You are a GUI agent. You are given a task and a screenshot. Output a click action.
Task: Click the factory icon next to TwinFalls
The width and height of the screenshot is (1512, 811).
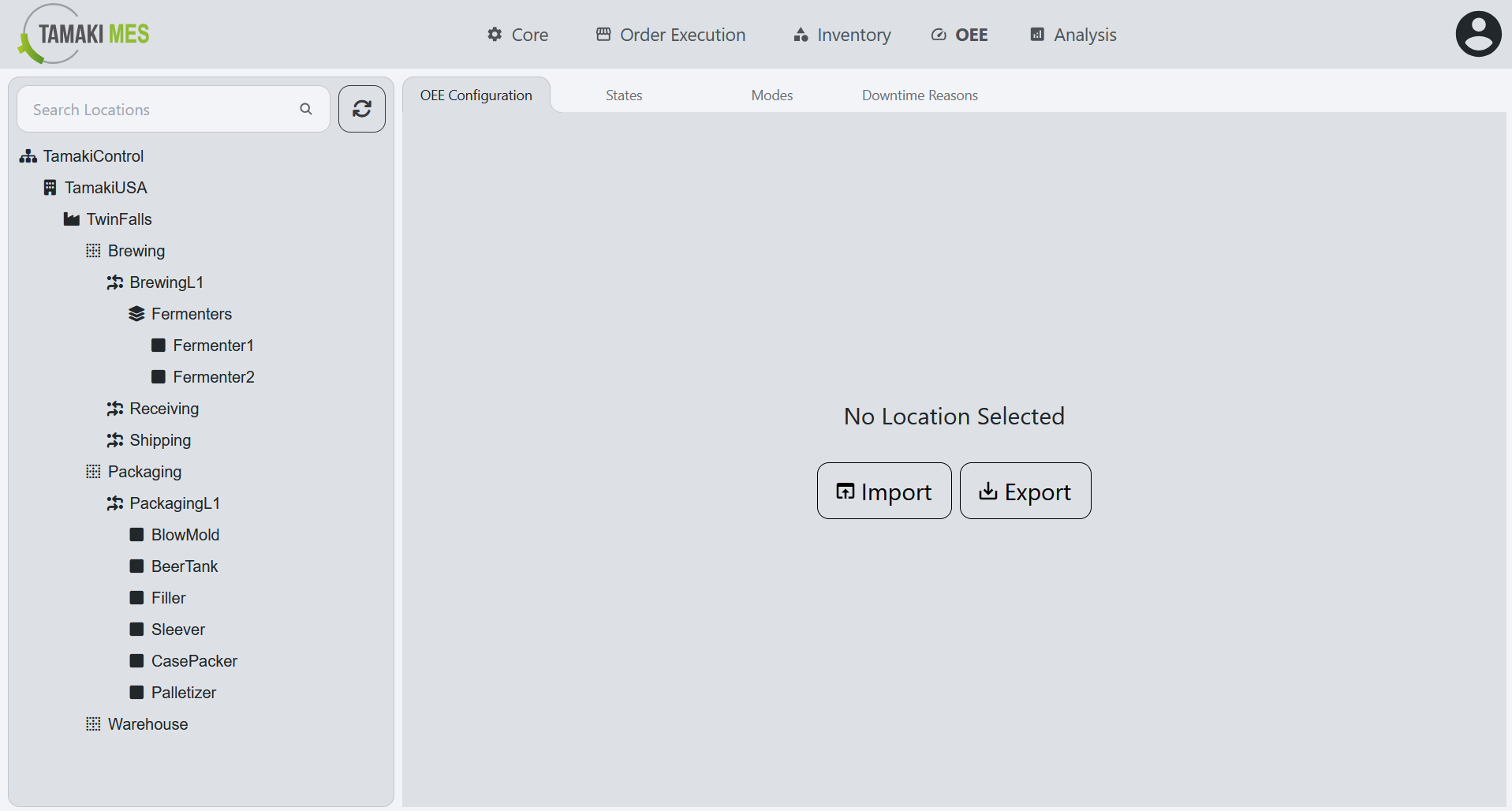71,219
